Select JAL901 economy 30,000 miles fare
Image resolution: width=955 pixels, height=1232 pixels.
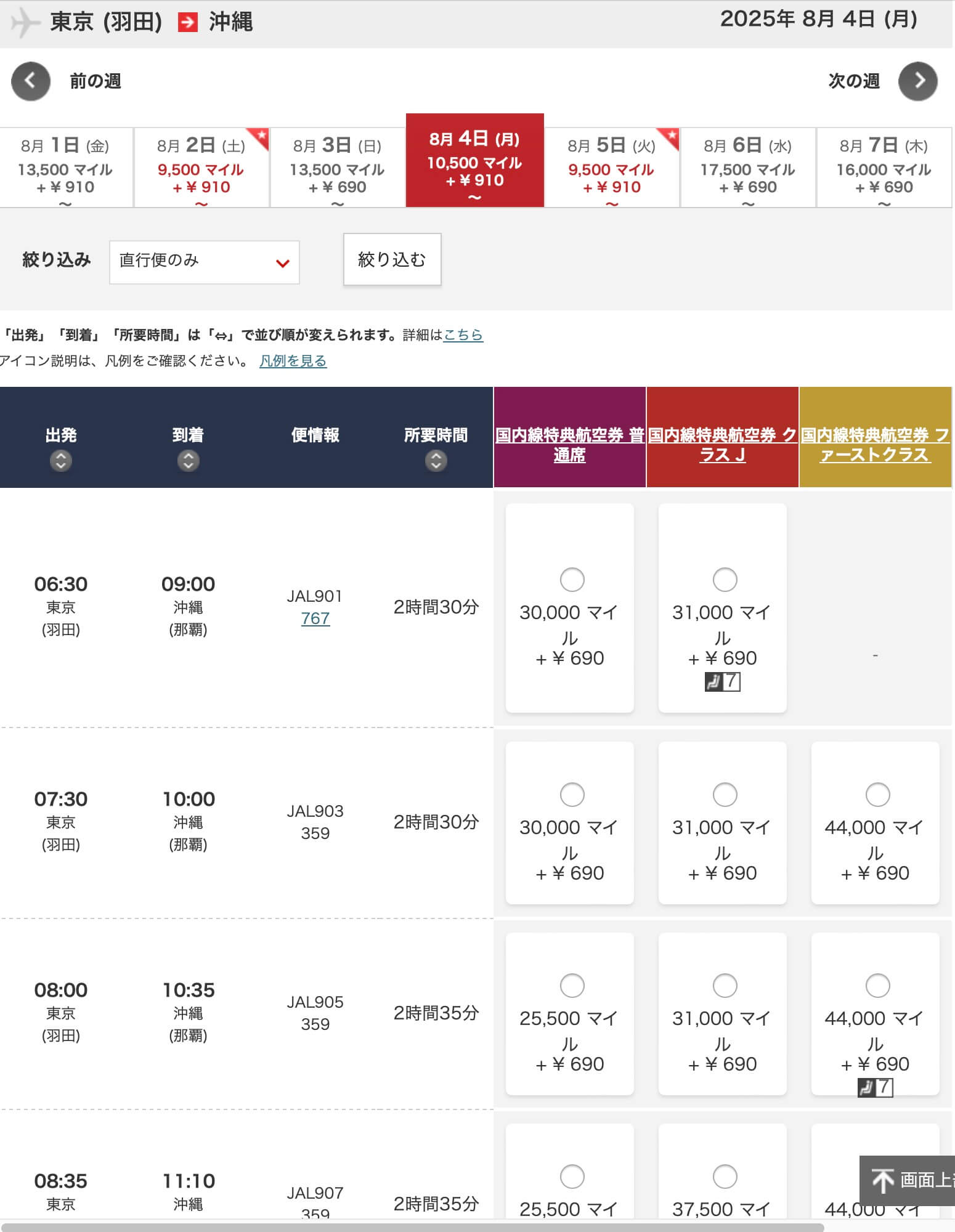572,579
